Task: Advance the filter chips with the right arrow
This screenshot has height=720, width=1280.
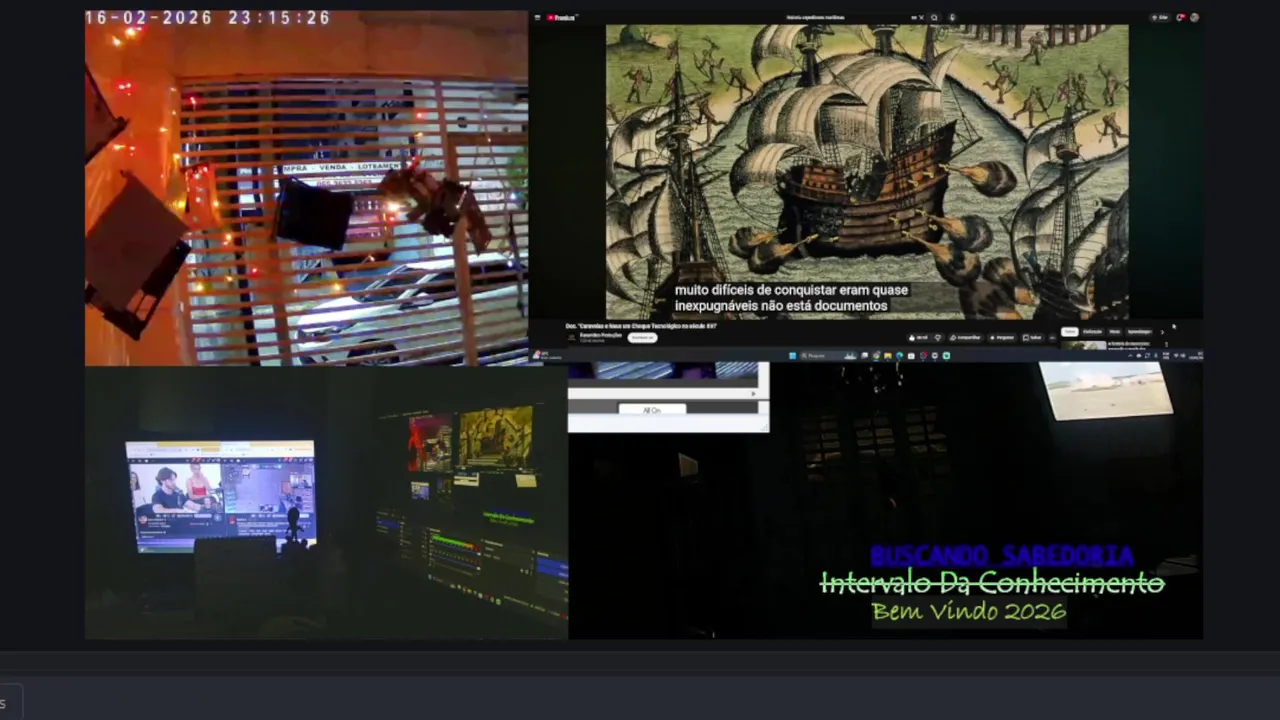Action: (x=1162, y=332)
